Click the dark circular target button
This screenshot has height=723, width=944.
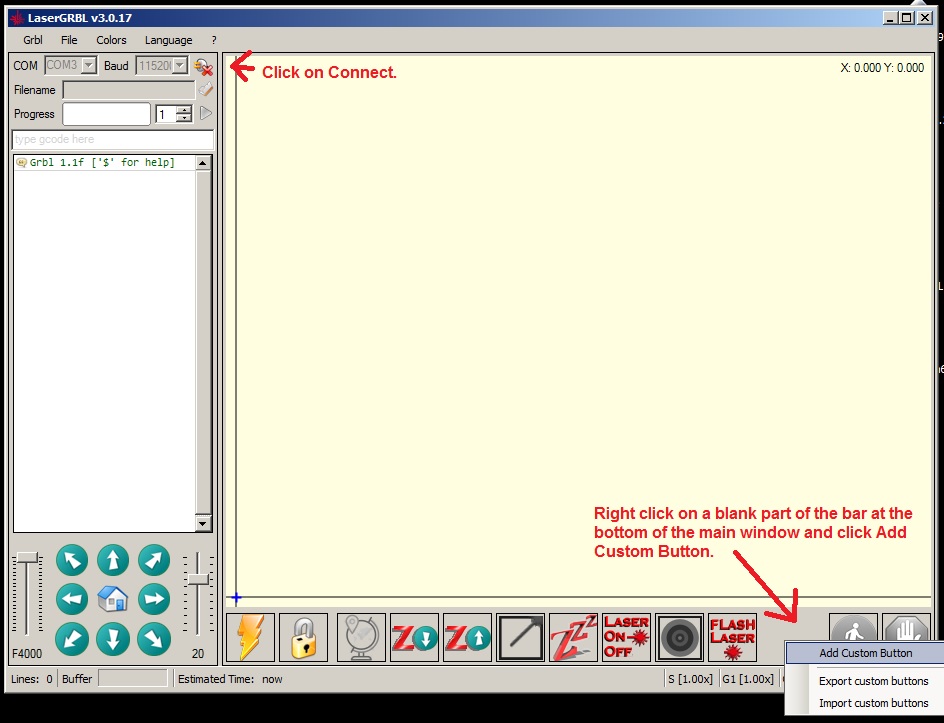(679, 638)
